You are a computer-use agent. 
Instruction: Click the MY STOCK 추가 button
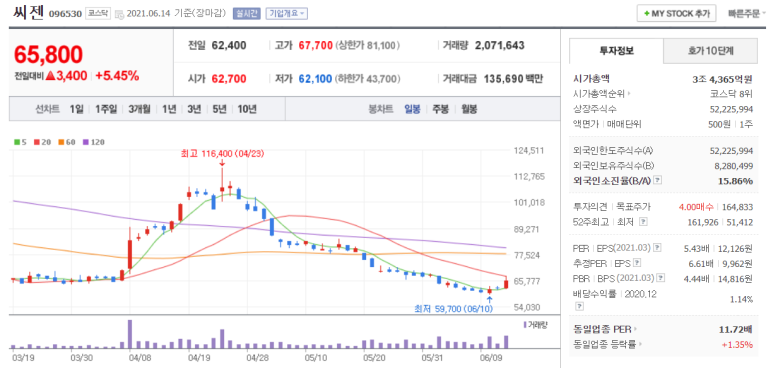676,14
